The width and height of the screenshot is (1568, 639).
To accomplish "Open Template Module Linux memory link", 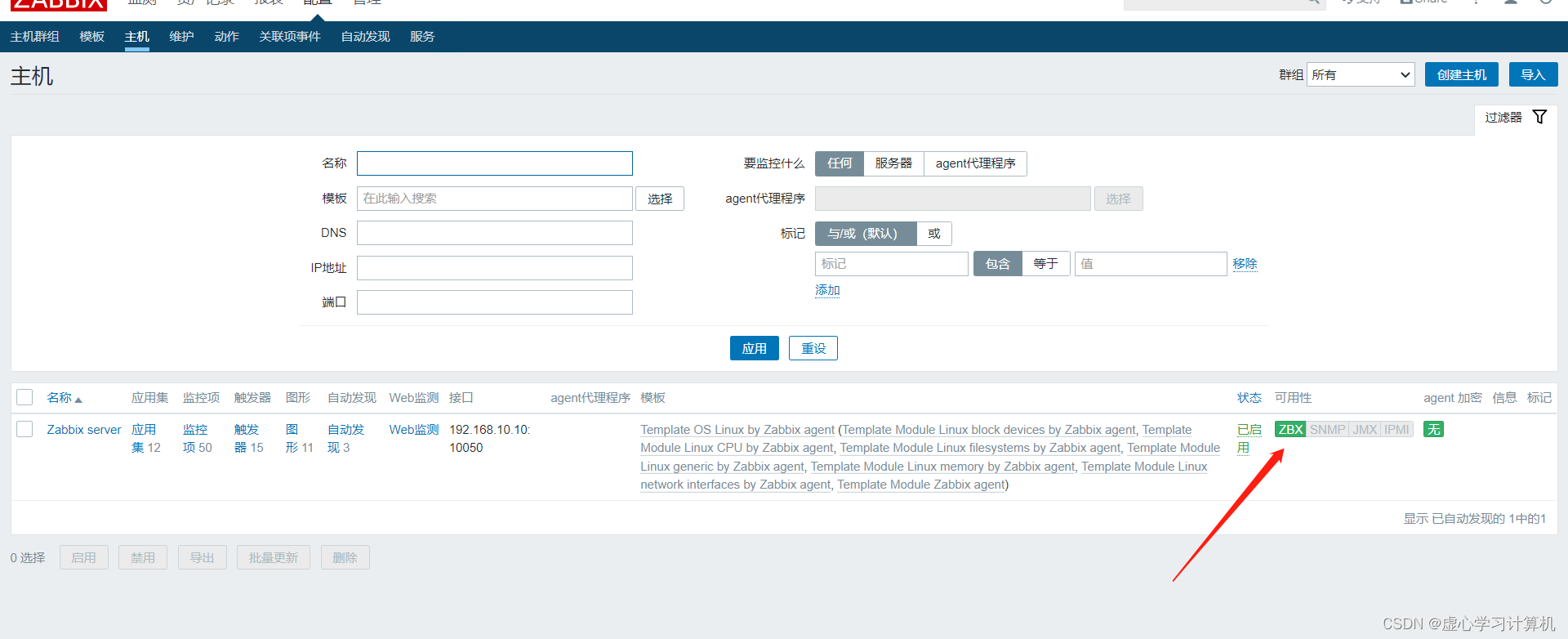I will [942, 467].
